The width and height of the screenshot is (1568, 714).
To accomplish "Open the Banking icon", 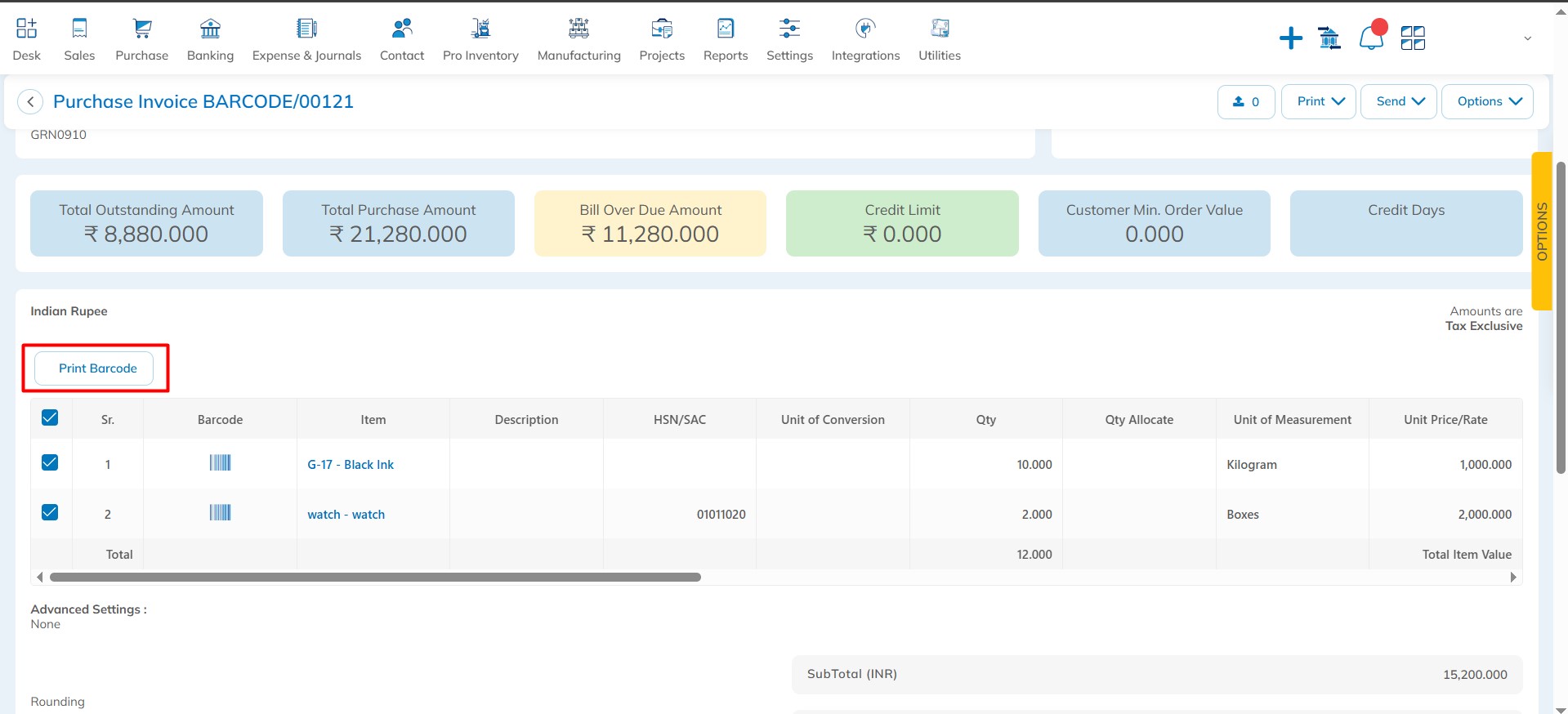I will (210, 29).
